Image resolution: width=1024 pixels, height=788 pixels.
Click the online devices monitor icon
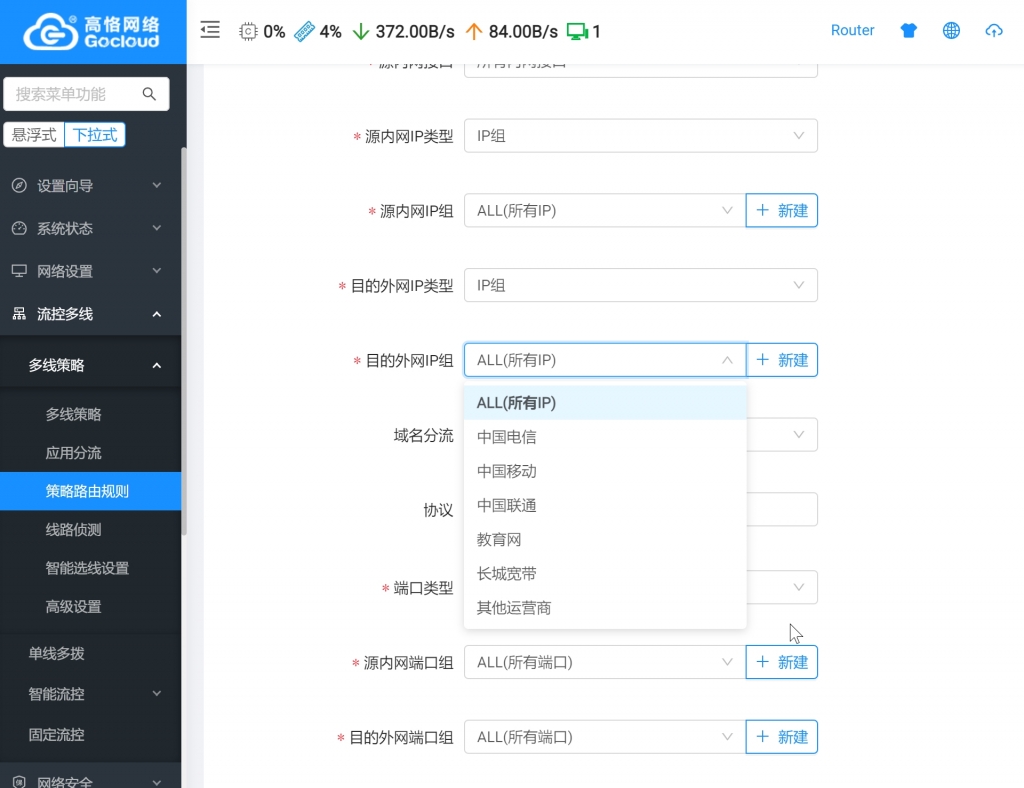[x=577, y=31]
